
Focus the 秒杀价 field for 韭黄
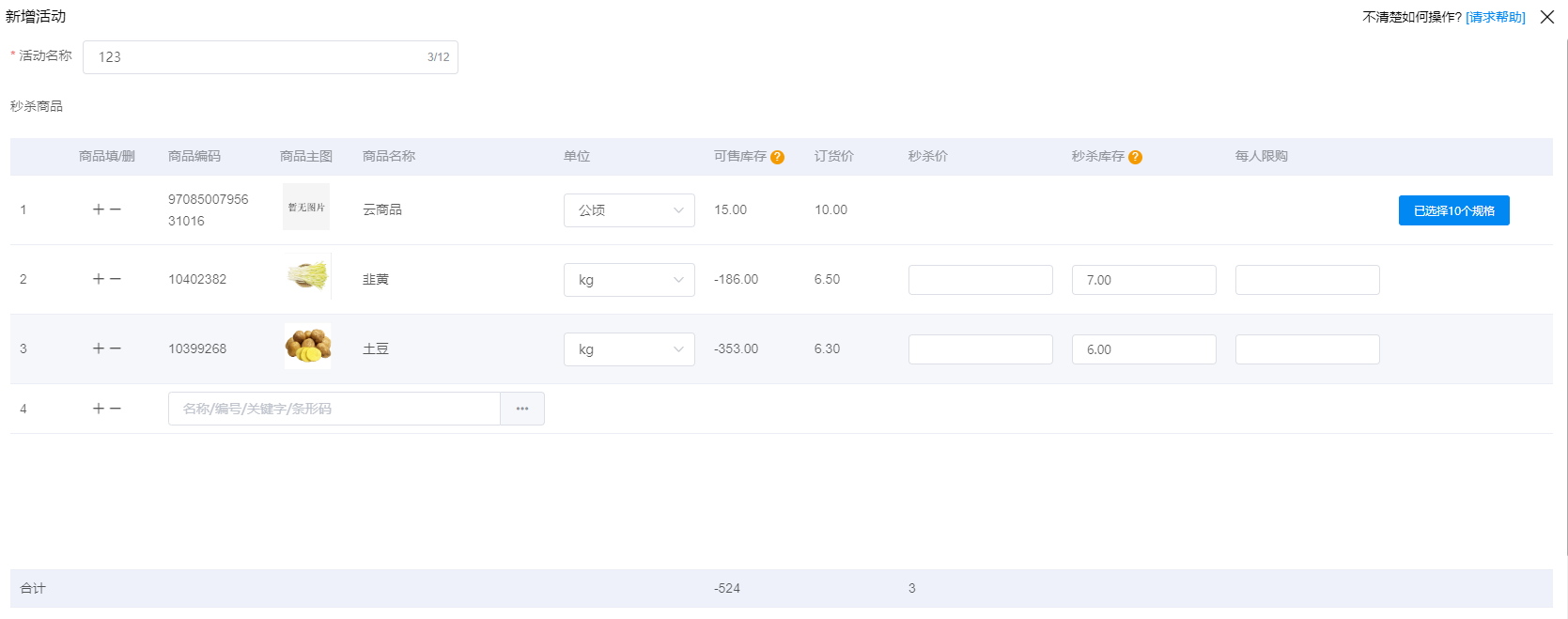click(980, 280)
